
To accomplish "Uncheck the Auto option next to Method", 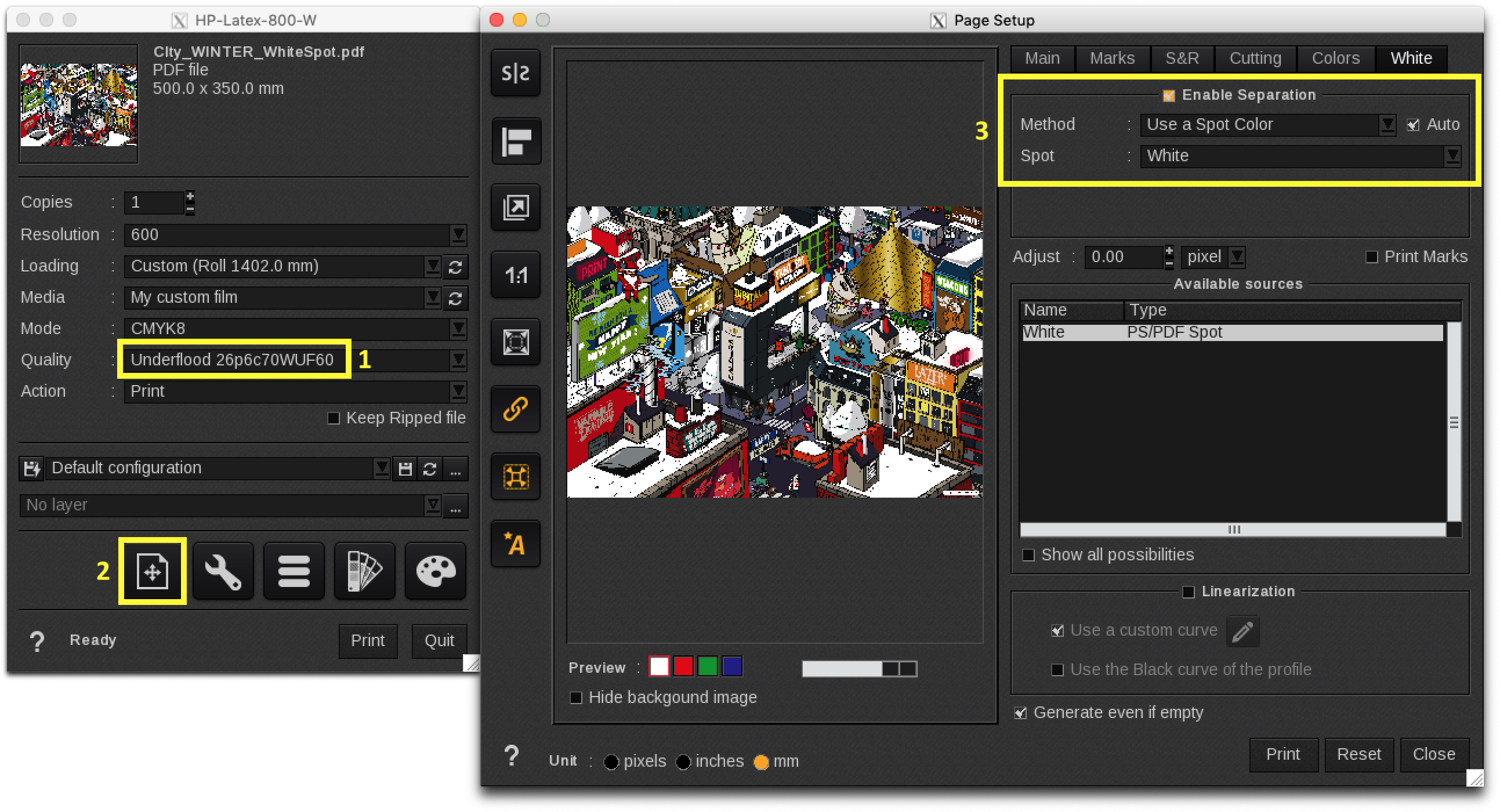I will click(1413, 125).
